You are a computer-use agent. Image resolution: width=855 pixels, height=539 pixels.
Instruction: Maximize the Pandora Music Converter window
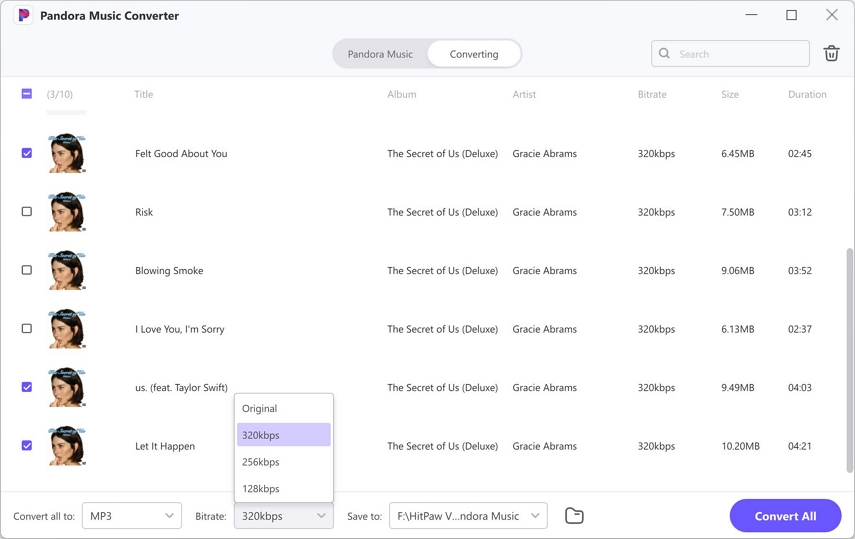coord(791,15)
